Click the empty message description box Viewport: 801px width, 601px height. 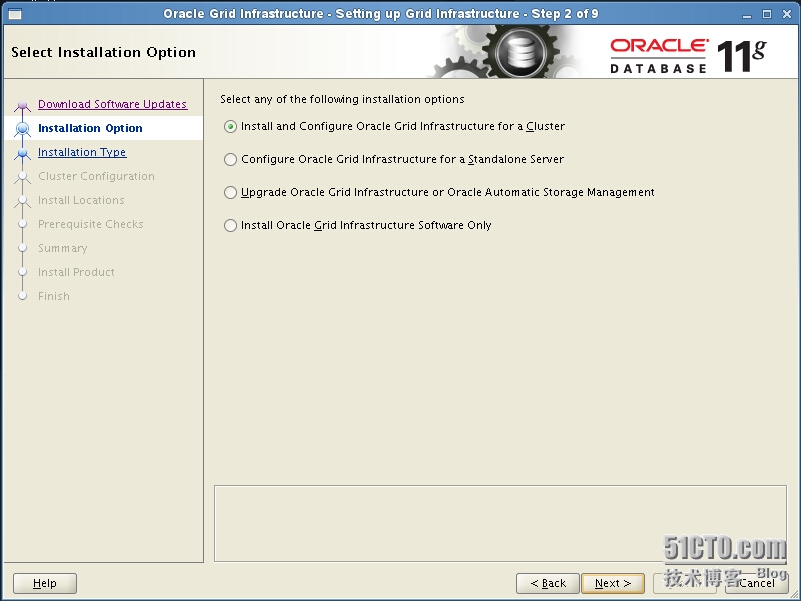(500, 523)
